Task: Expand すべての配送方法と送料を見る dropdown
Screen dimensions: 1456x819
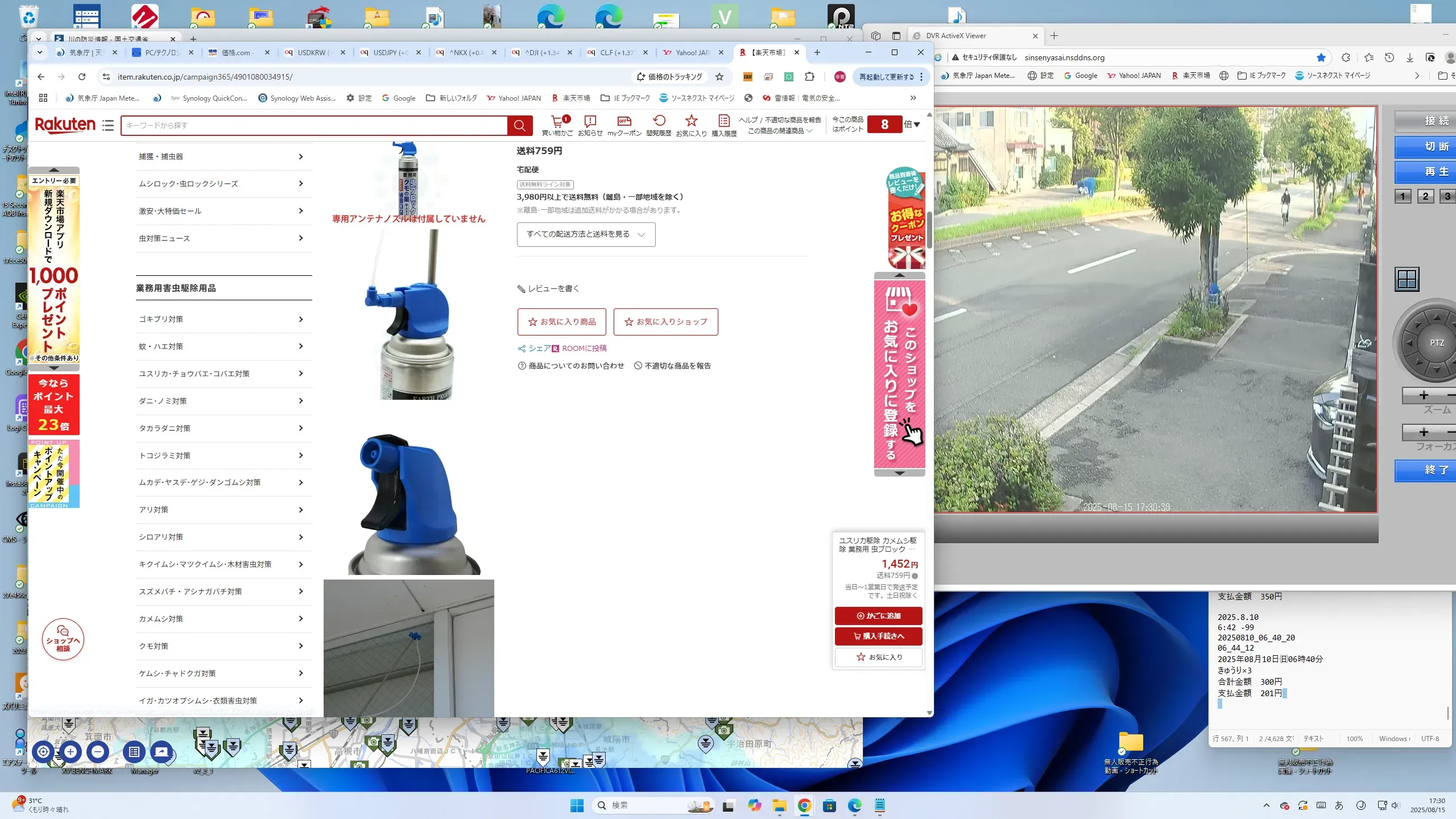Action: pos(586,234)
